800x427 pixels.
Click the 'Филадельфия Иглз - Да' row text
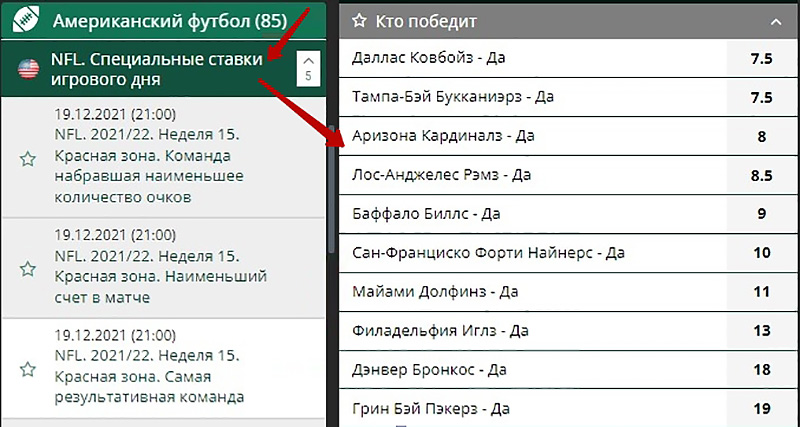(x=440, y=331)
